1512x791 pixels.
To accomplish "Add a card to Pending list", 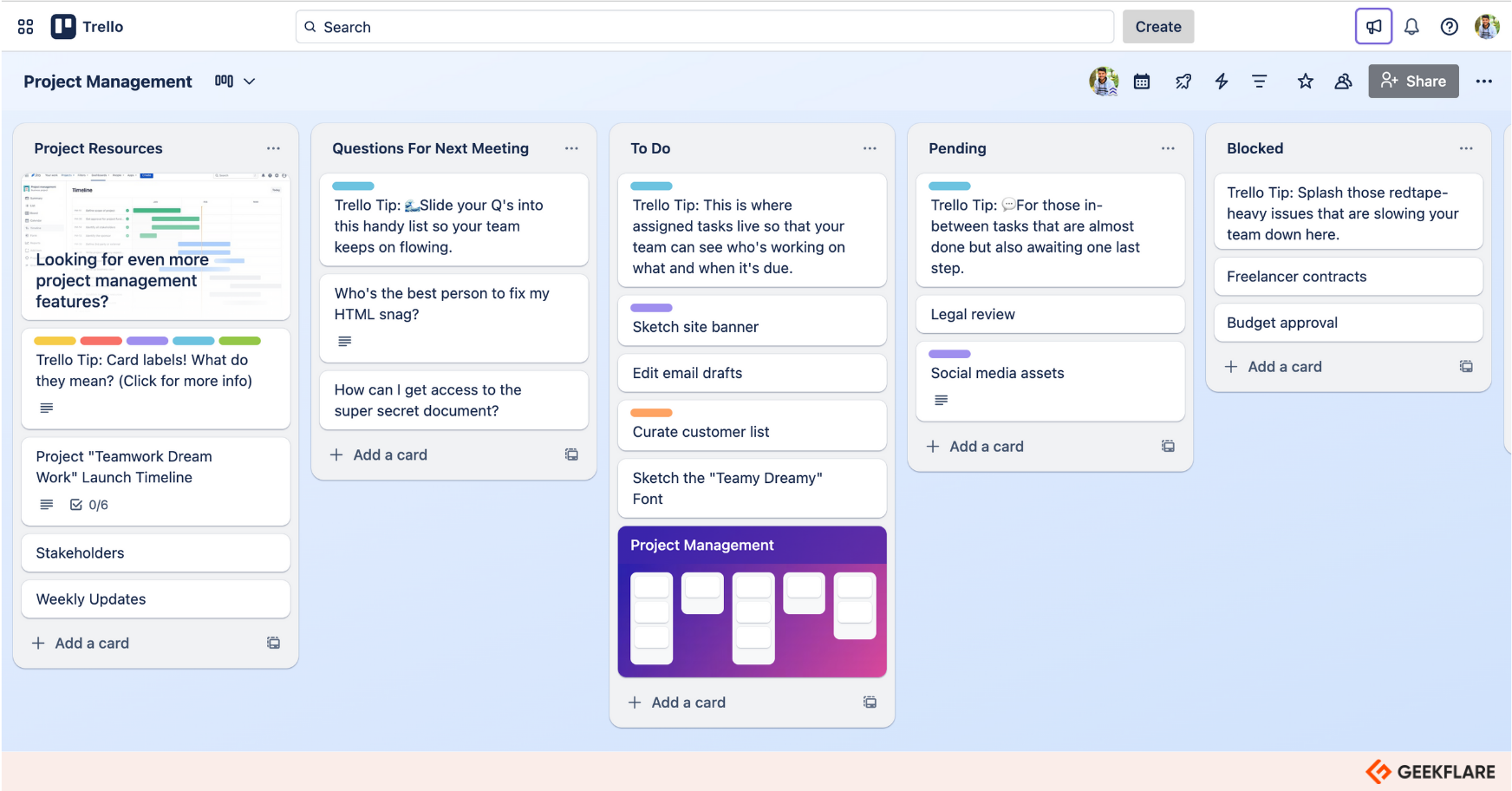I will tap(975, 447).
